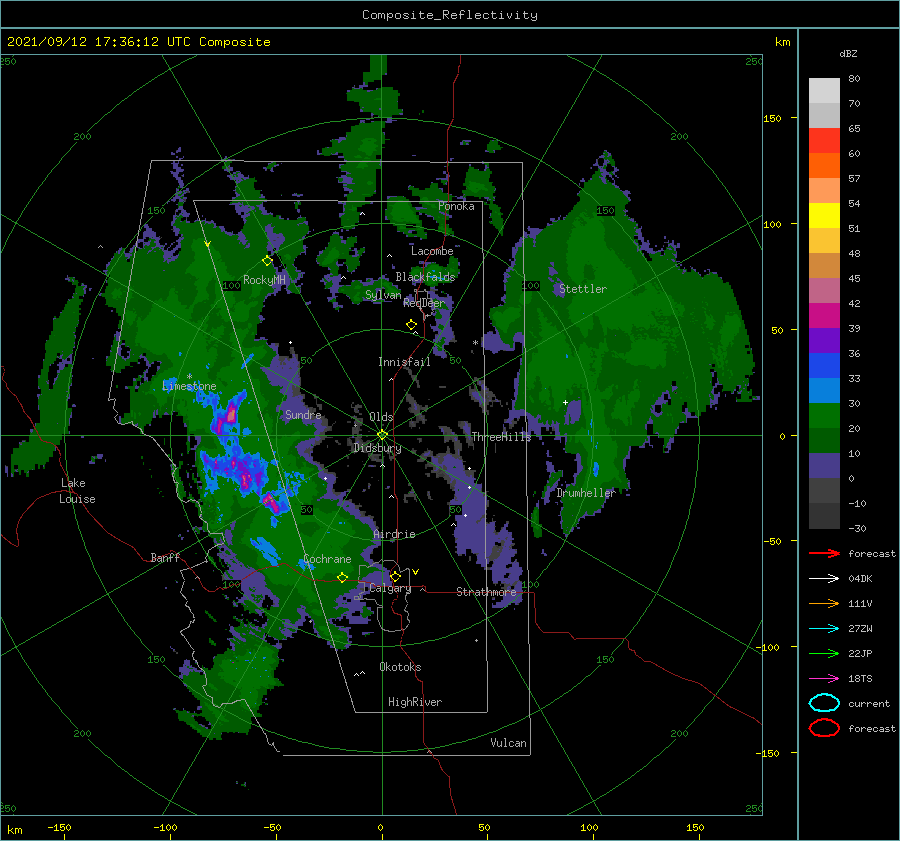This screenshot has width=900, height=841.
Task: Click the 2021/09/12 17:36:12 UTC Composite timestamp
Action: [x=138, y=42]
